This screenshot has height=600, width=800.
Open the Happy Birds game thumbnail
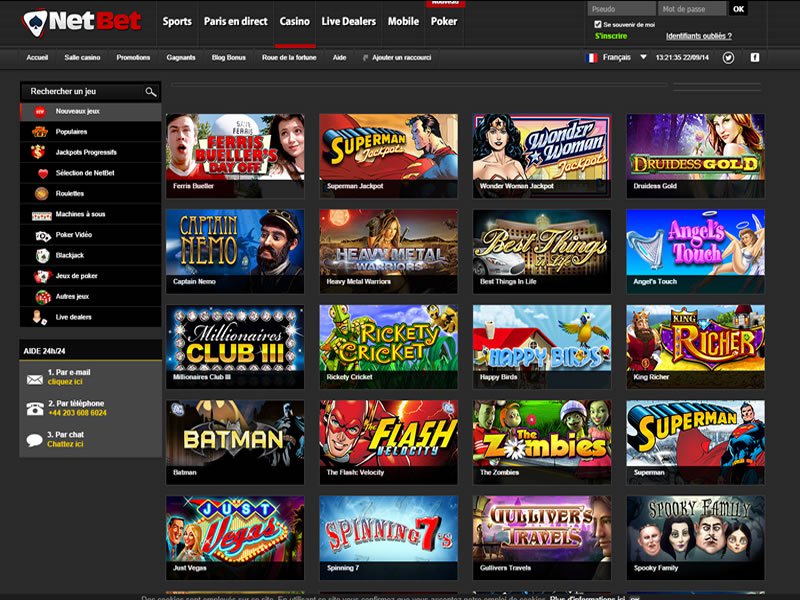coord(542,346)
